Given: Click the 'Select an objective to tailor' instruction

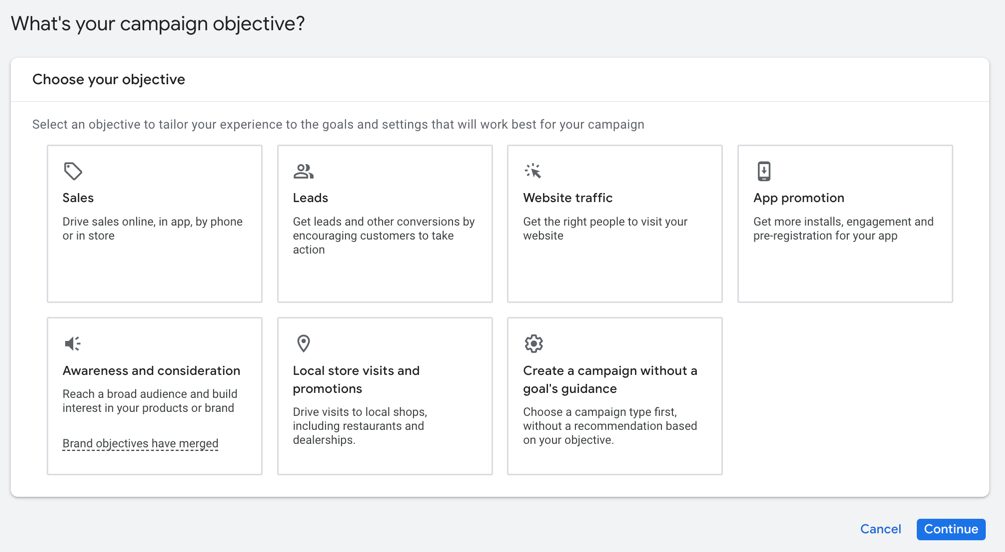Looking at the screenshot, I should 338,124.
